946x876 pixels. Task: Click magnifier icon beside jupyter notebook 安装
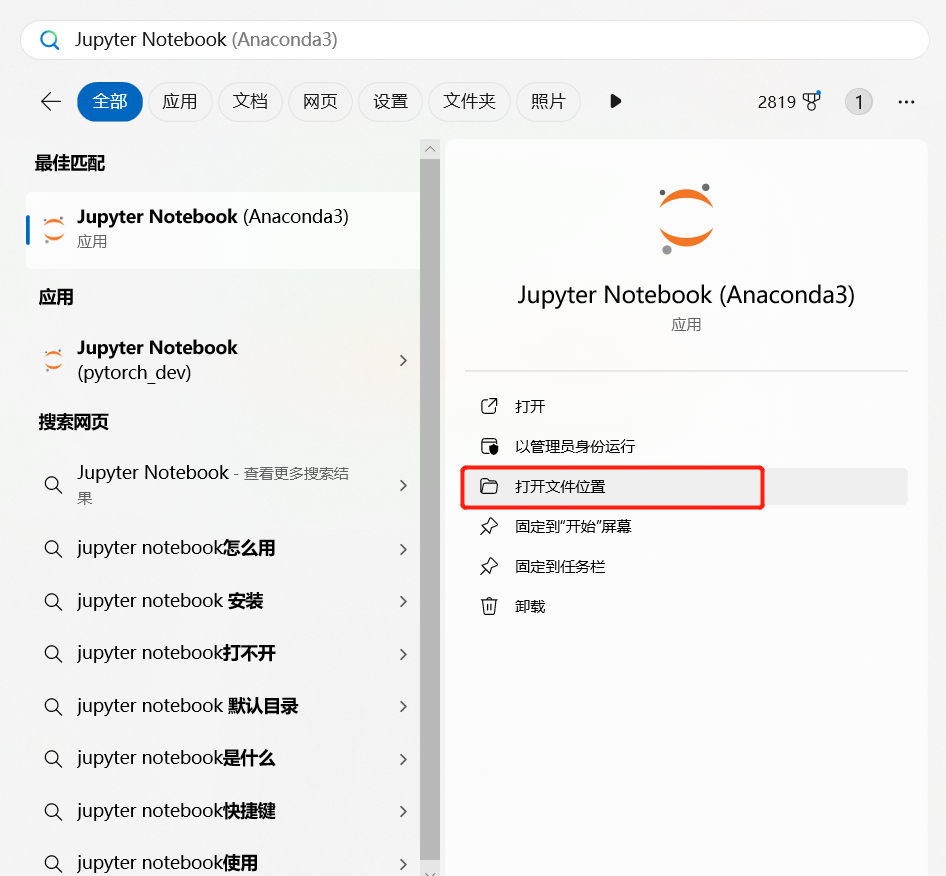54,601
